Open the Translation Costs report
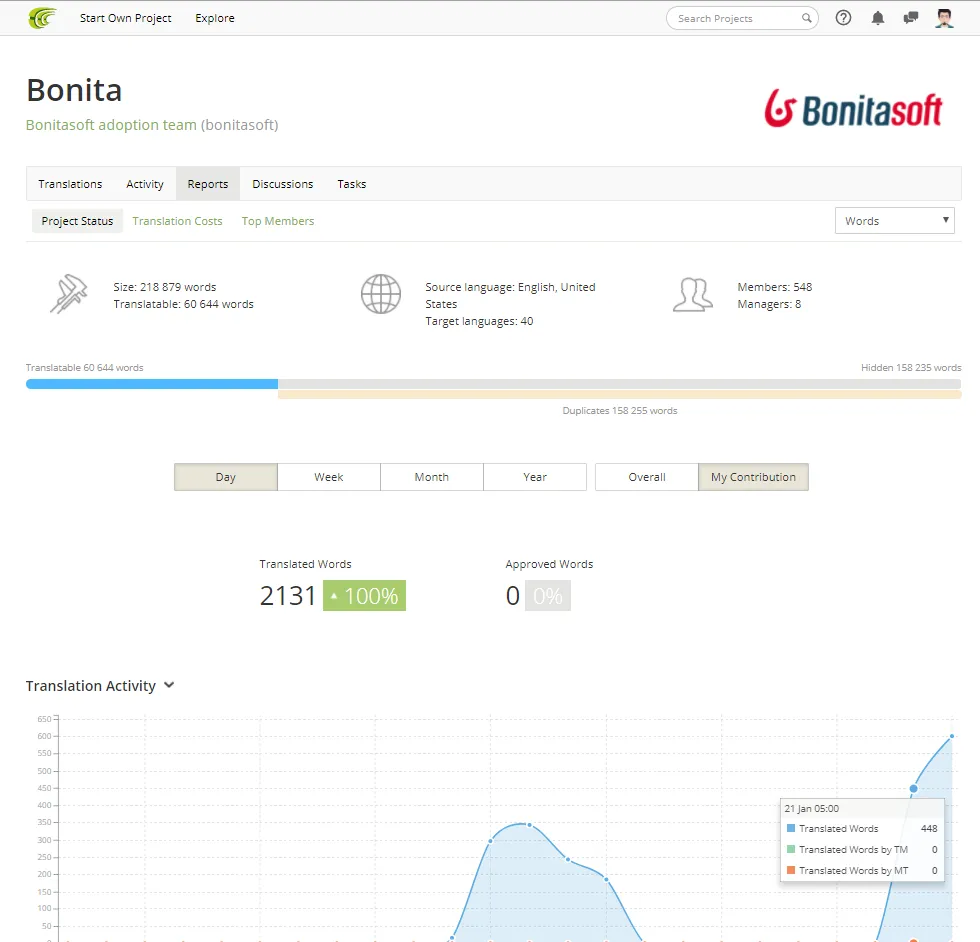 [177, 221]
